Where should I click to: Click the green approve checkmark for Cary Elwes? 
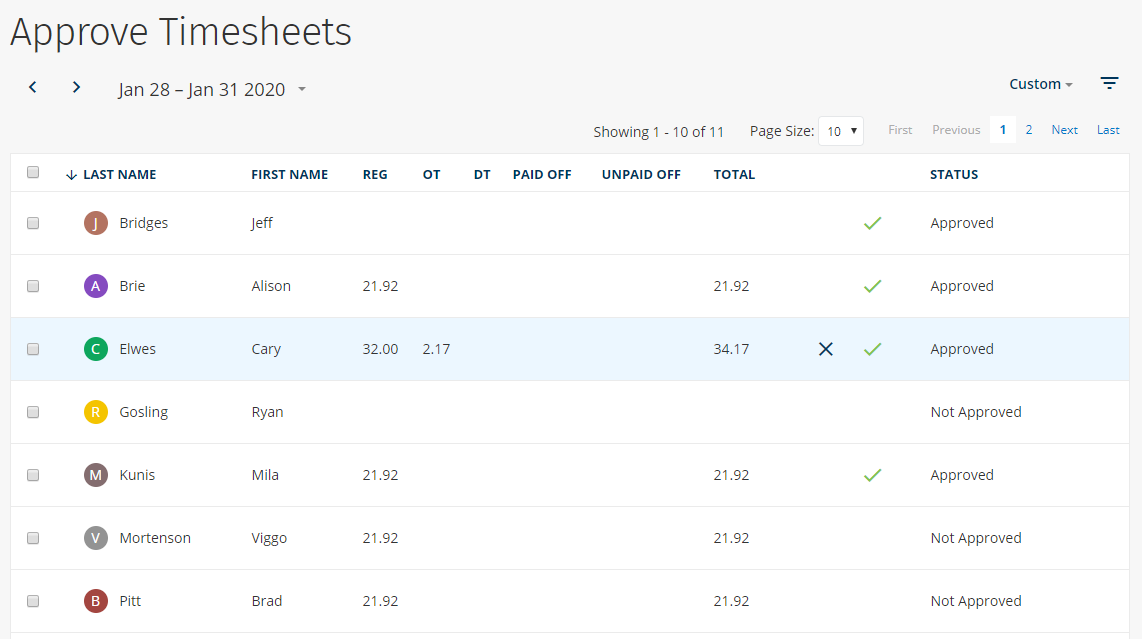coord(872,349)
